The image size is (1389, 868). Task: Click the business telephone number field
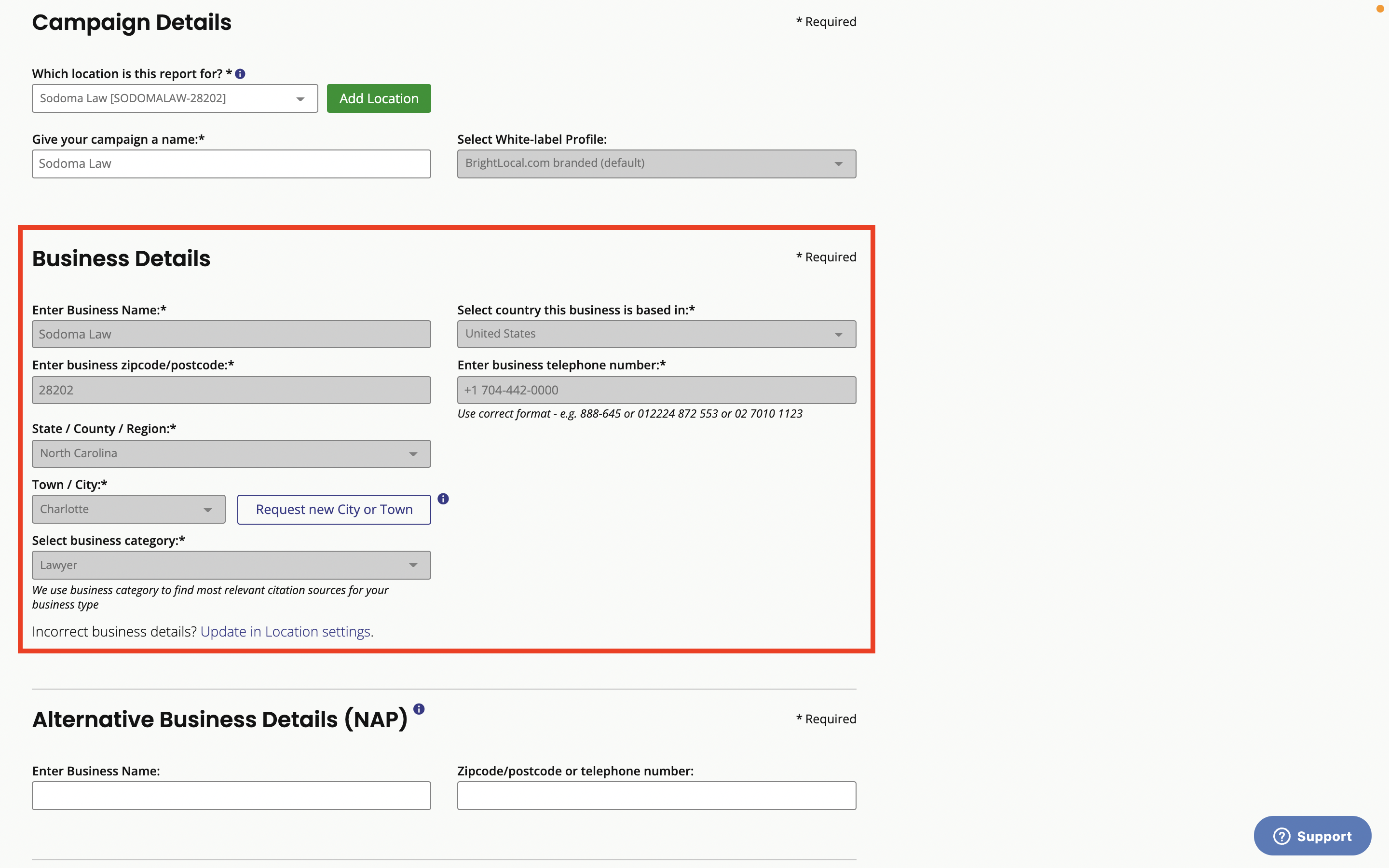[656, 390]
